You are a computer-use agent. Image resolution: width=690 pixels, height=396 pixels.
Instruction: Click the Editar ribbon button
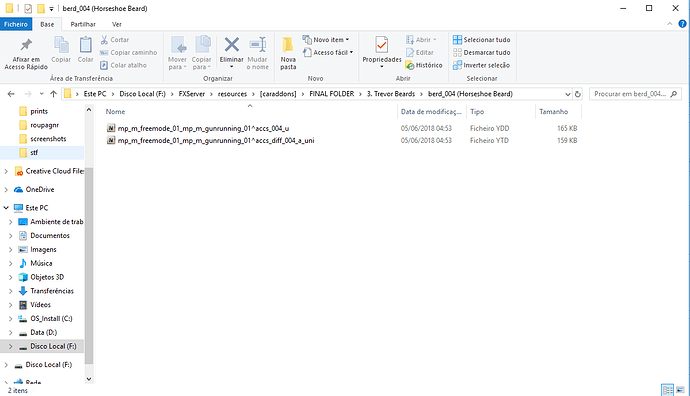point(420,52)
